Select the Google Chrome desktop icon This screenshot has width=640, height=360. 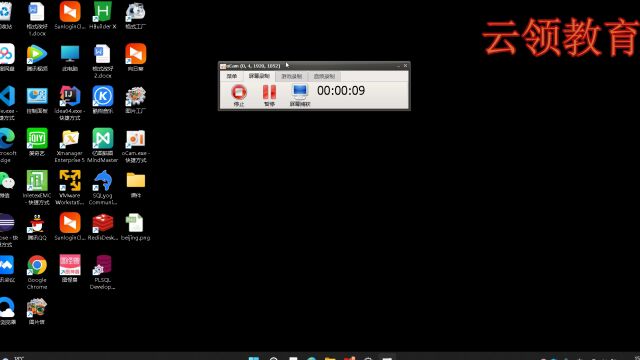37,272
